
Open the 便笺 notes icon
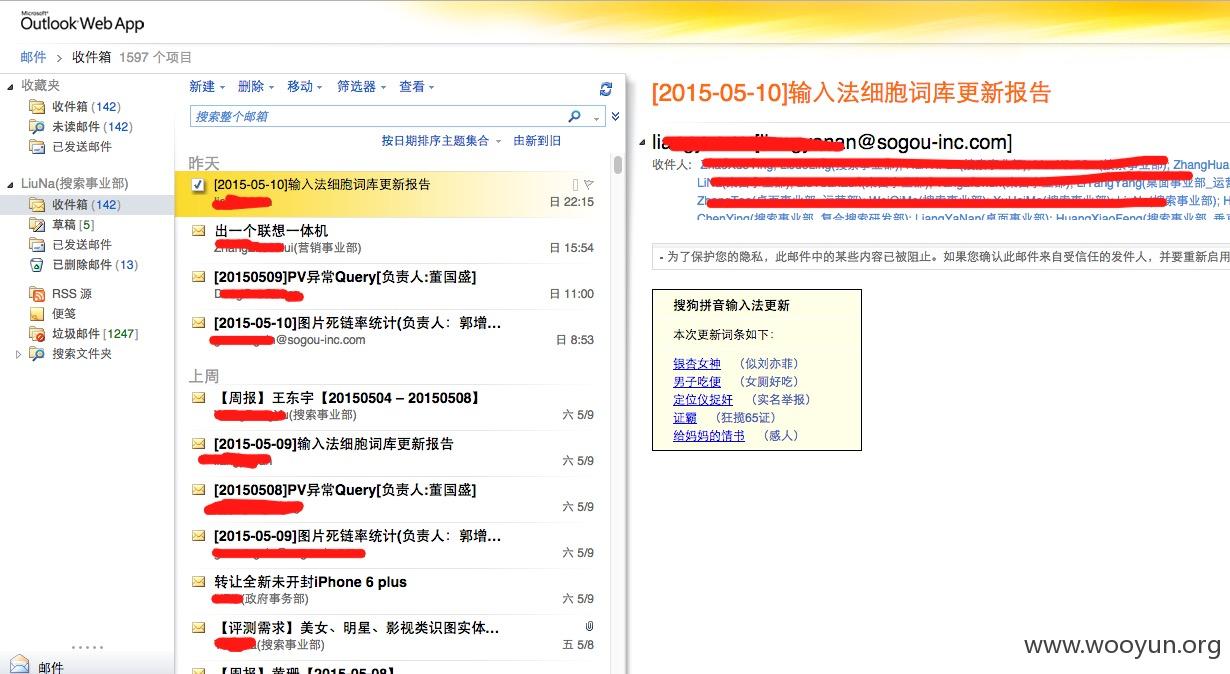[37, 314]
